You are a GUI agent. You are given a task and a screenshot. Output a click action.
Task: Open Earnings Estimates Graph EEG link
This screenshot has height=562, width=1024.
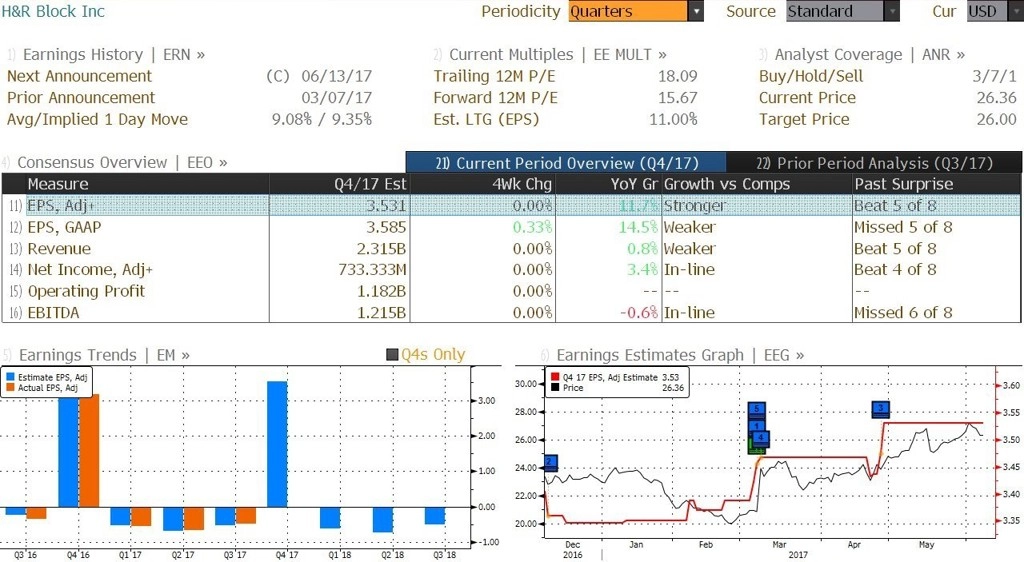(680, 355)
